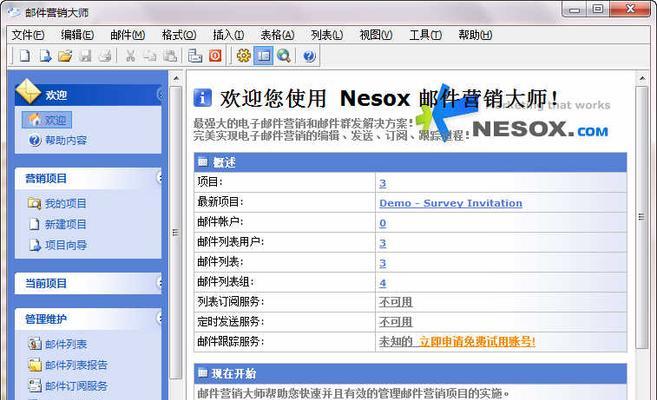This screenshot has height=400, width=657.
Task: Open 我的项目 in the sidebar
Action: 66,203
